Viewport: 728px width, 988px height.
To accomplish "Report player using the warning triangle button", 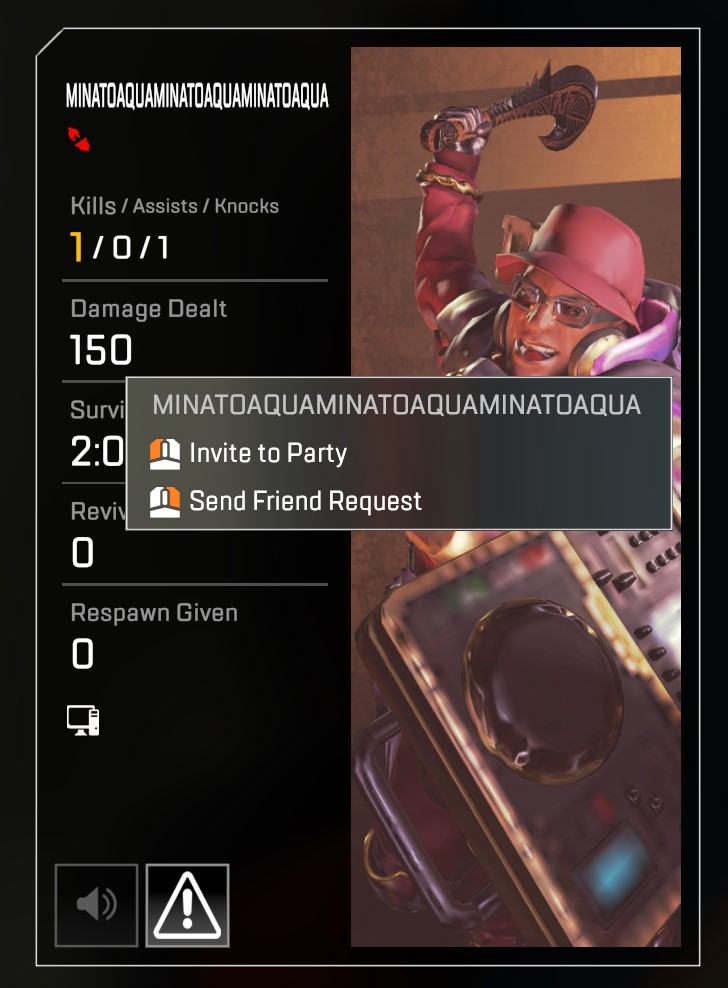I will (x=187, y=905).
